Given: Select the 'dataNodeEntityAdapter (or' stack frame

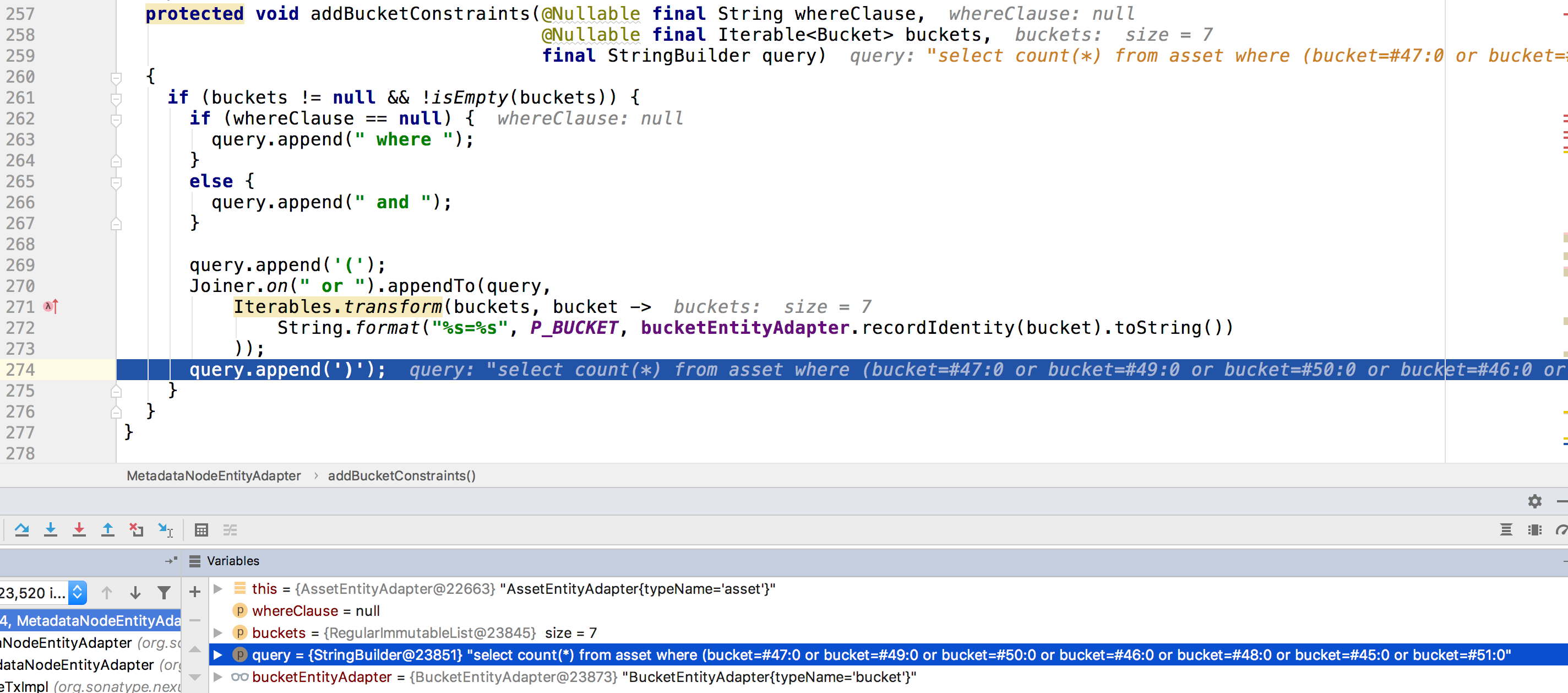Looking at the screenshot, I should 90,664.
